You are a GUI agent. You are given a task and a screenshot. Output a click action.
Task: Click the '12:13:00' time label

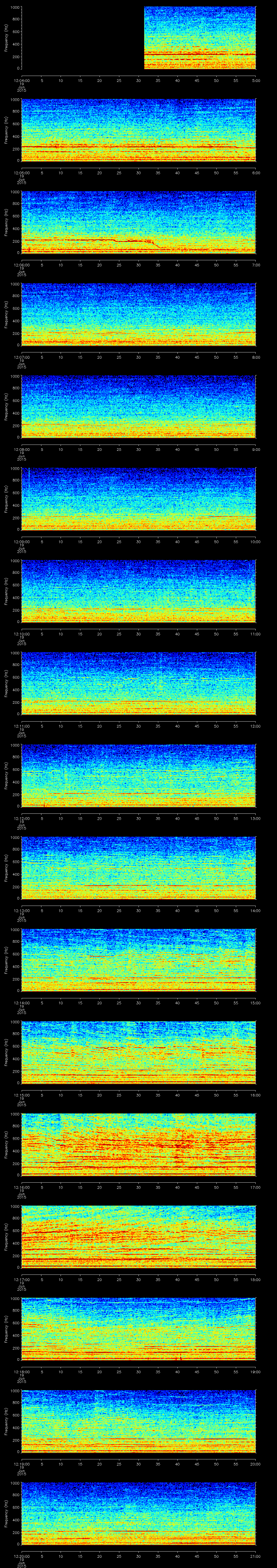22,910
